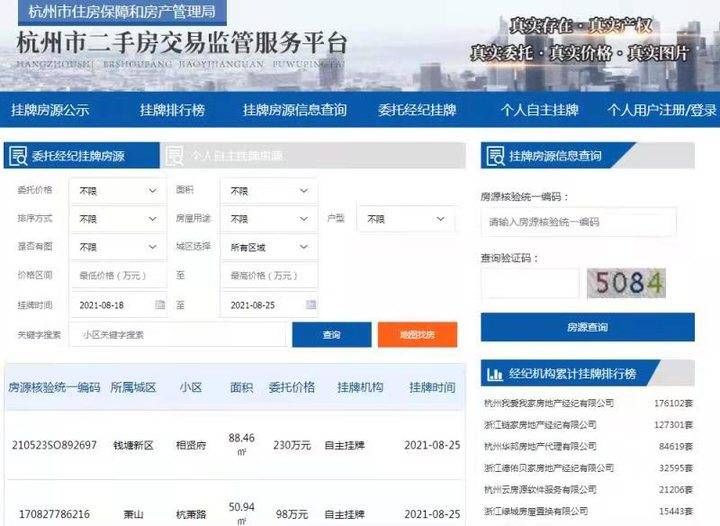Click the 挂牌时间 column header in the table
The image size is (720, 526).
coord(432,388)
